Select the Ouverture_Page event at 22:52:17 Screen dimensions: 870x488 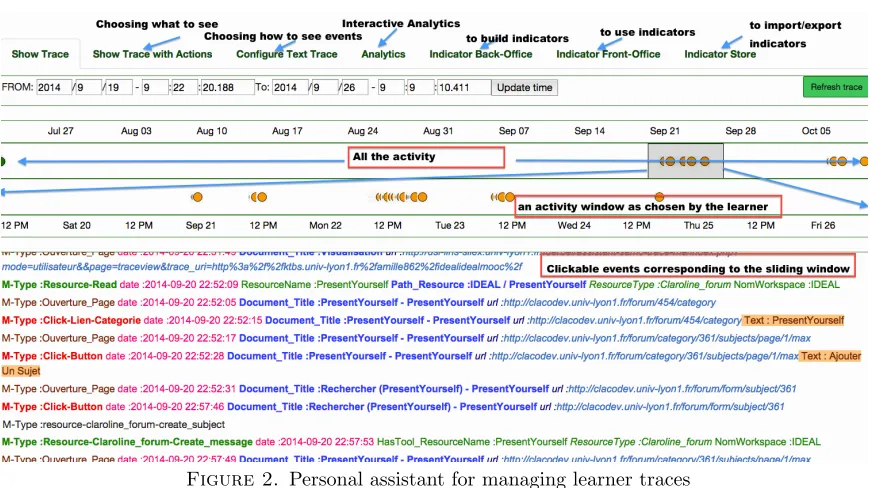click(x=406, y=338)
